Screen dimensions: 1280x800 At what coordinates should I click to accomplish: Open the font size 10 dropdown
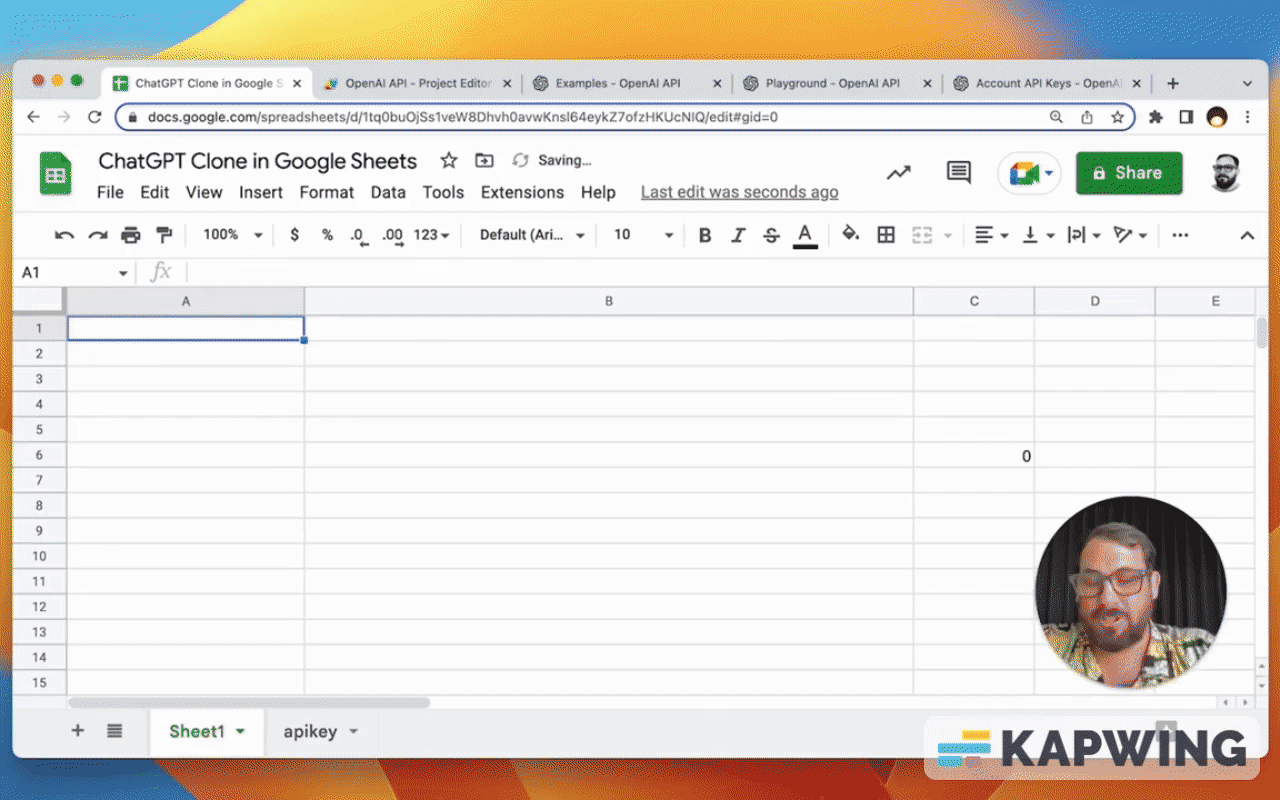pyautogui.click(x=643, y=235)
